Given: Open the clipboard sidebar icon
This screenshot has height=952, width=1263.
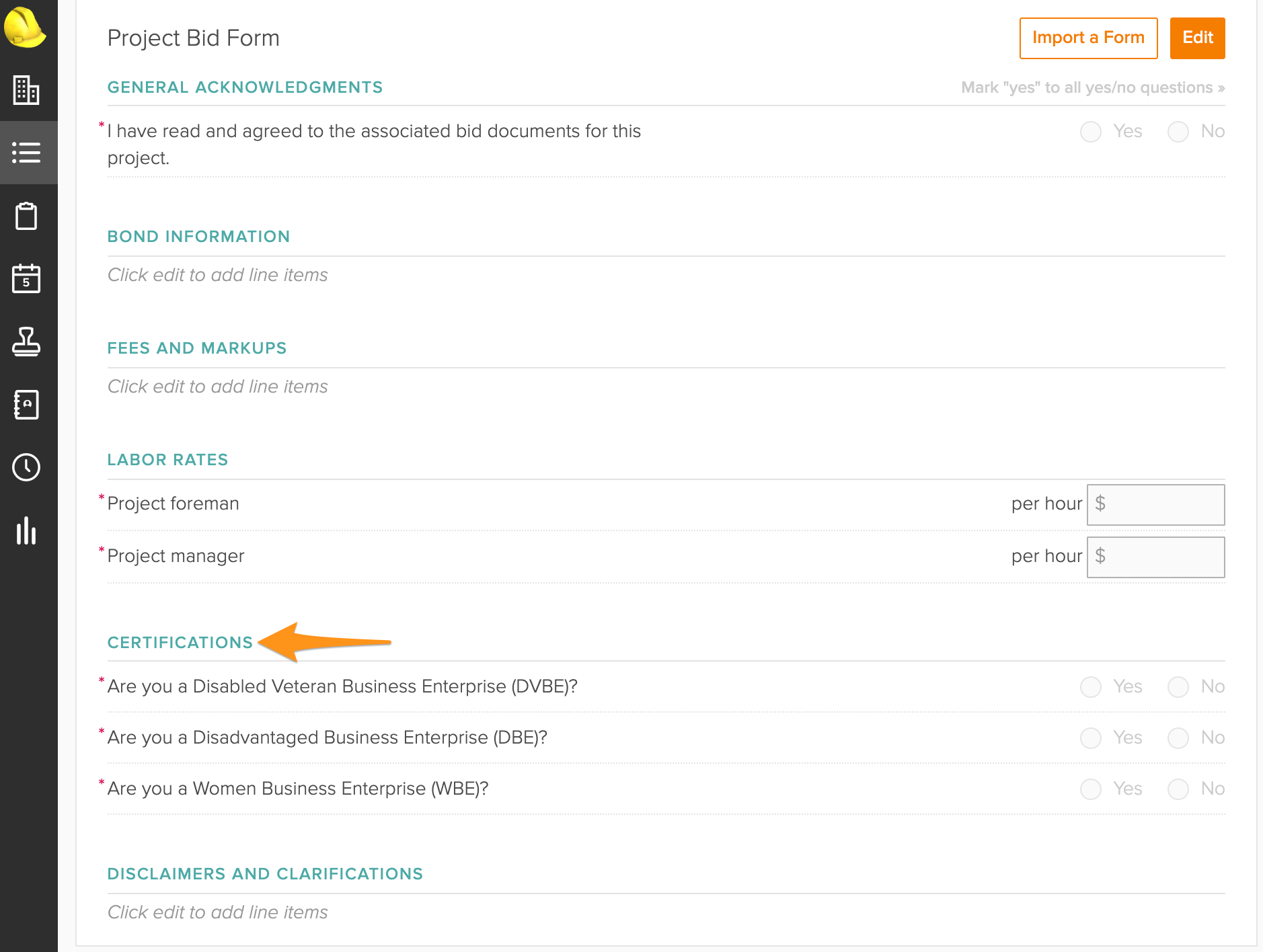Looking at the screenshot, I should point(26,216).
